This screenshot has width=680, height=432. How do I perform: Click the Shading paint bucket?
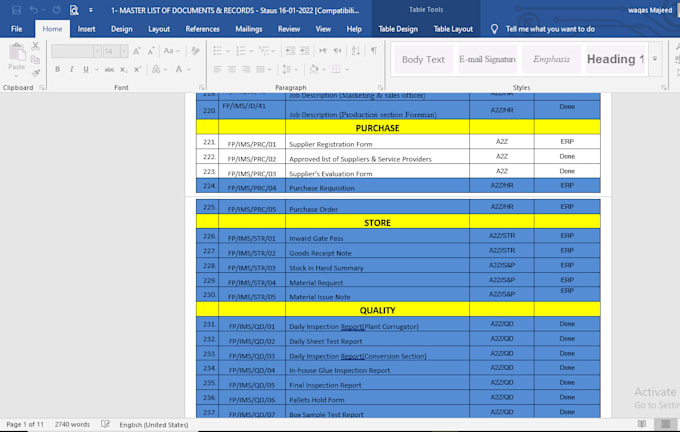click(314, 69)
